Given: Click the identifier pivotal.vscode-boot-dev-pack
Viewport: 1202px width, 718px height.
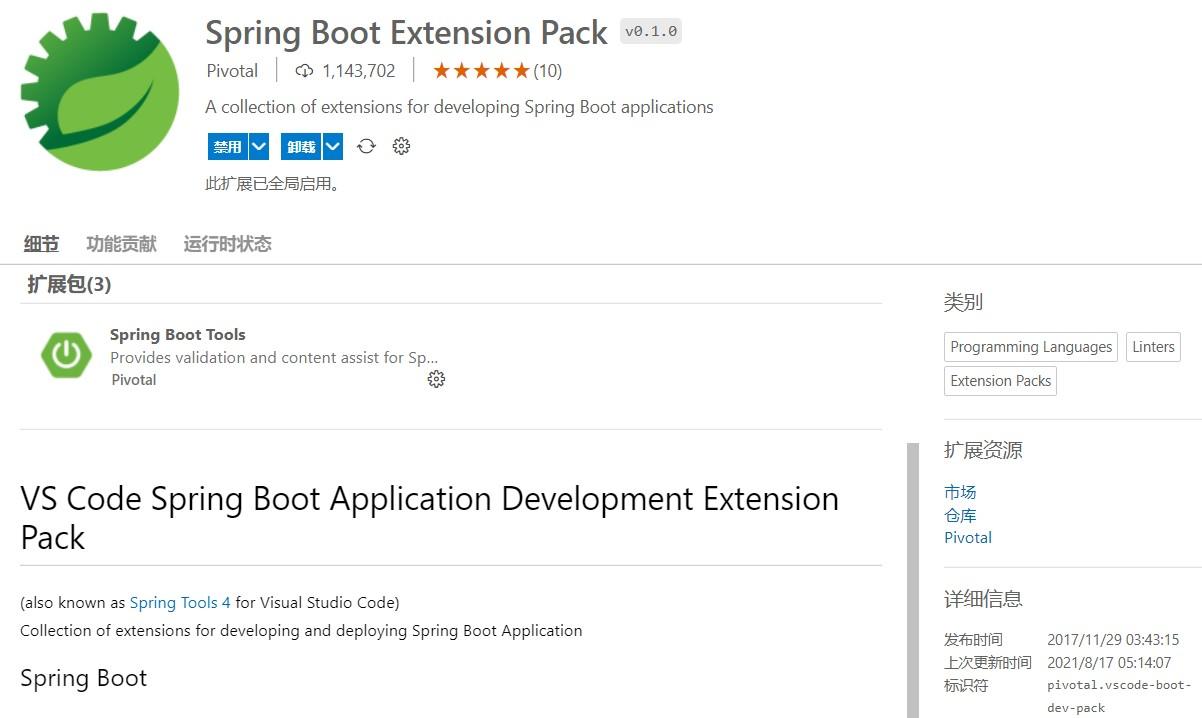Looking at the screenshot, I should [1119, 696].
